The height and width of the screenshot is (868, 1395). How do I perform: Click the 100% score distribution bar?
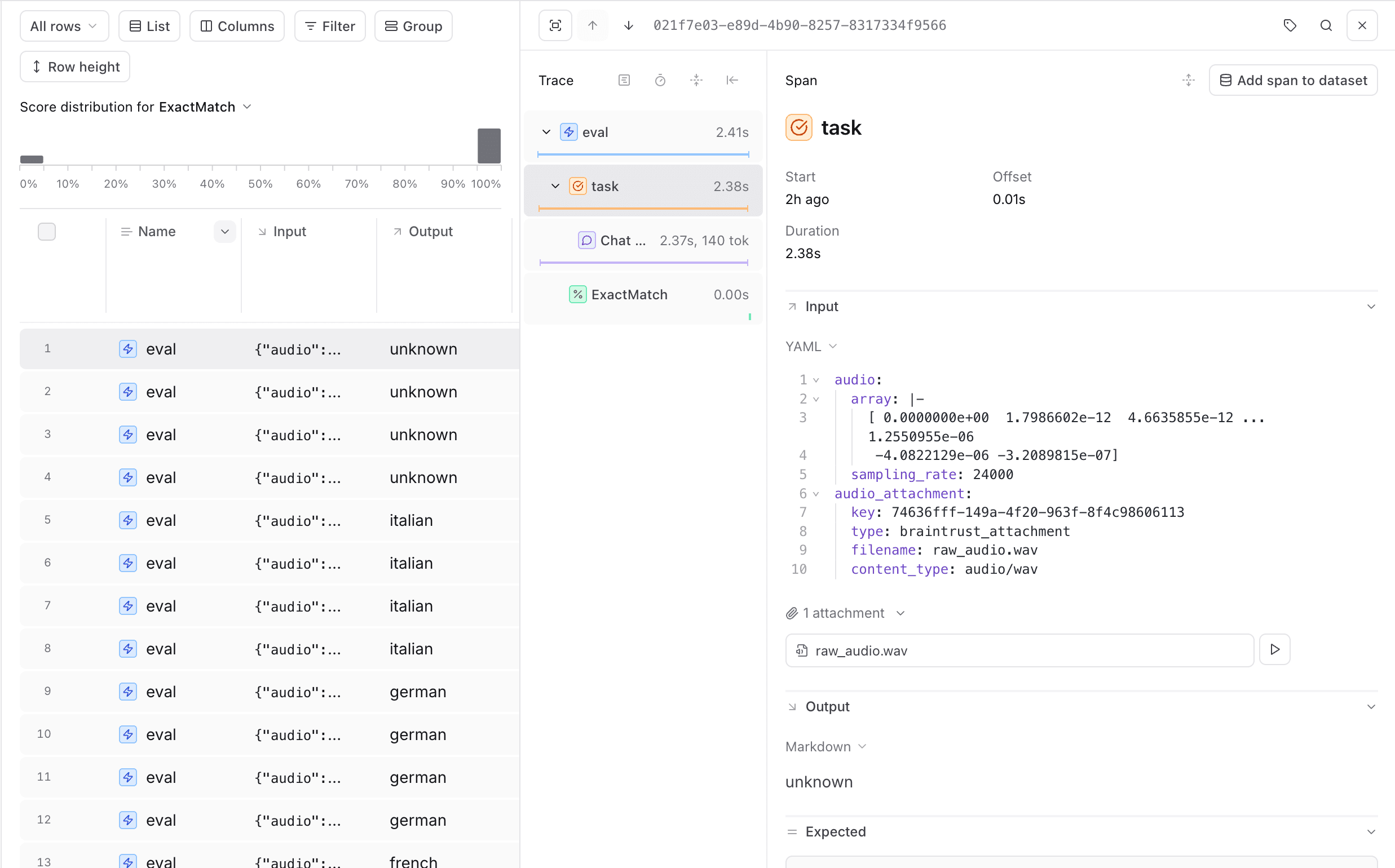coord(489,146)
